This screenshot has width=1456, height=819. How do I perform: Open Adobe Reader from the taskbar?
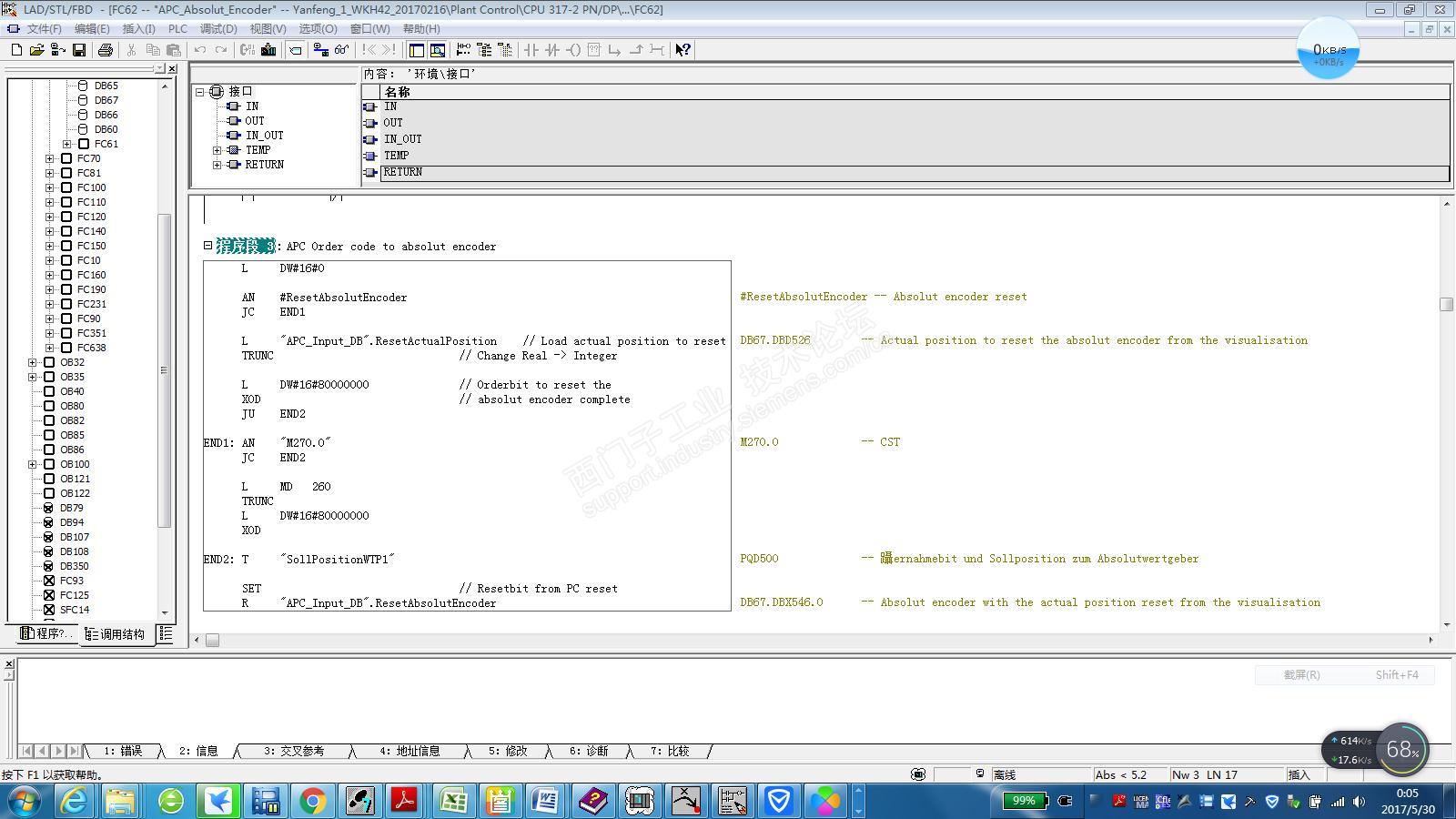pyautogui.click(x=404, y=801)
